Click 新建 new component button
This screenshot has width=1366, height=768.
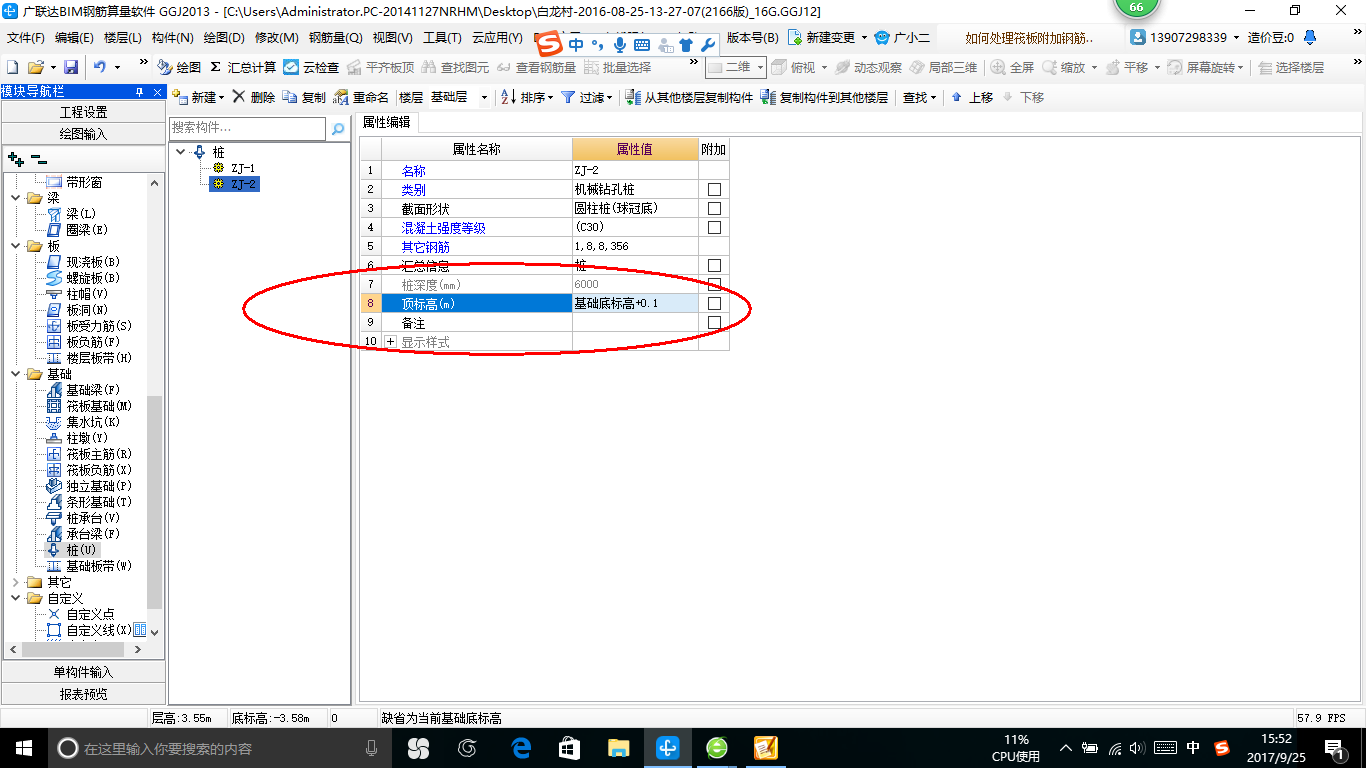tap(199, 97)
